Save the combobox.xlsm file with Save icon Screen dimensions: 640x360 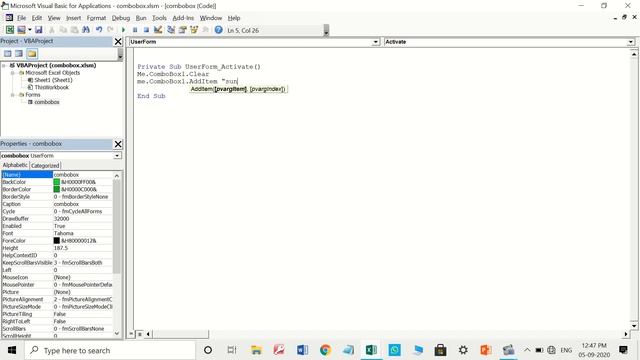pos(38,30)
